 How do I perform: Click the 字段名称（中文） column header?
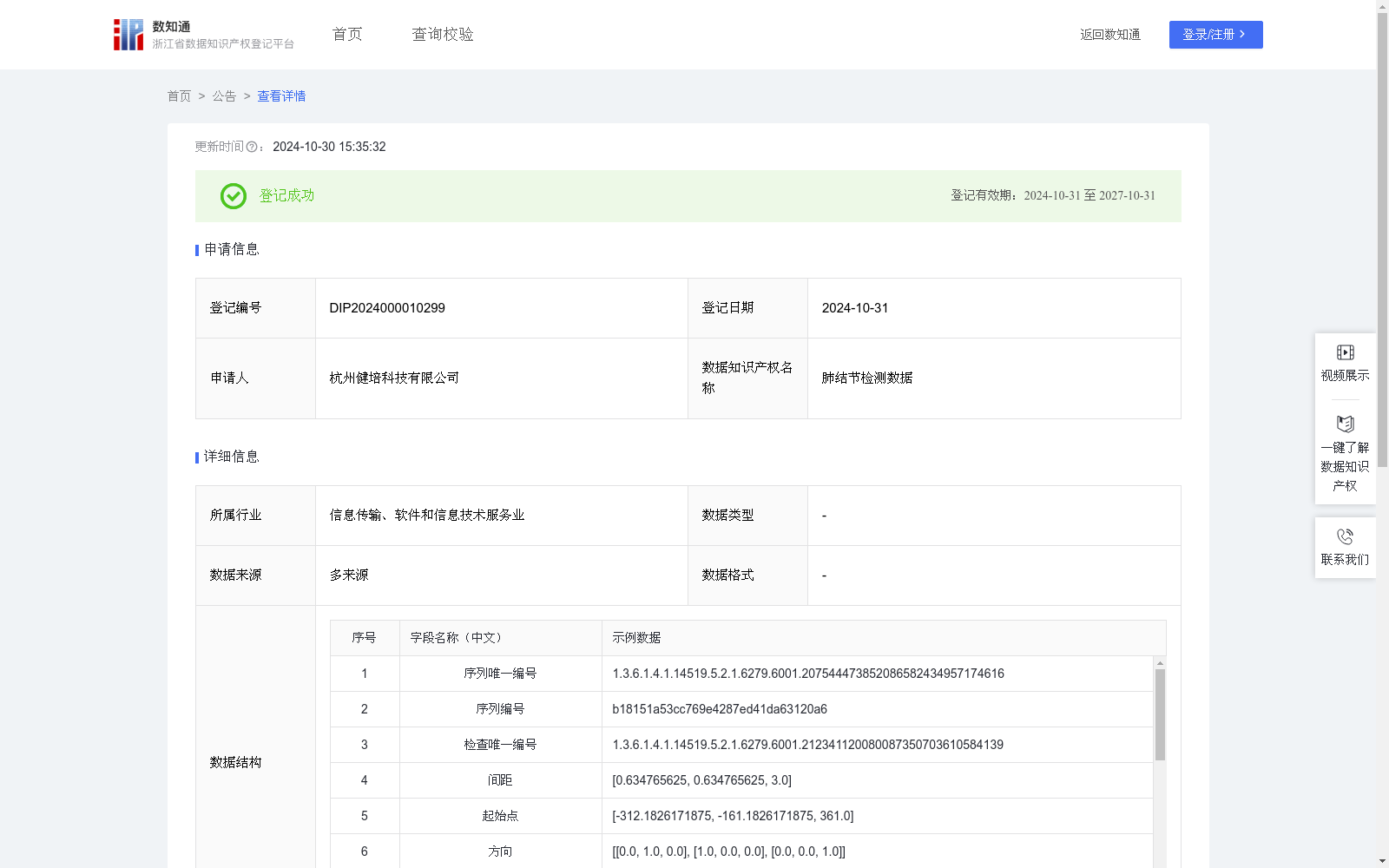coord(500,638)
